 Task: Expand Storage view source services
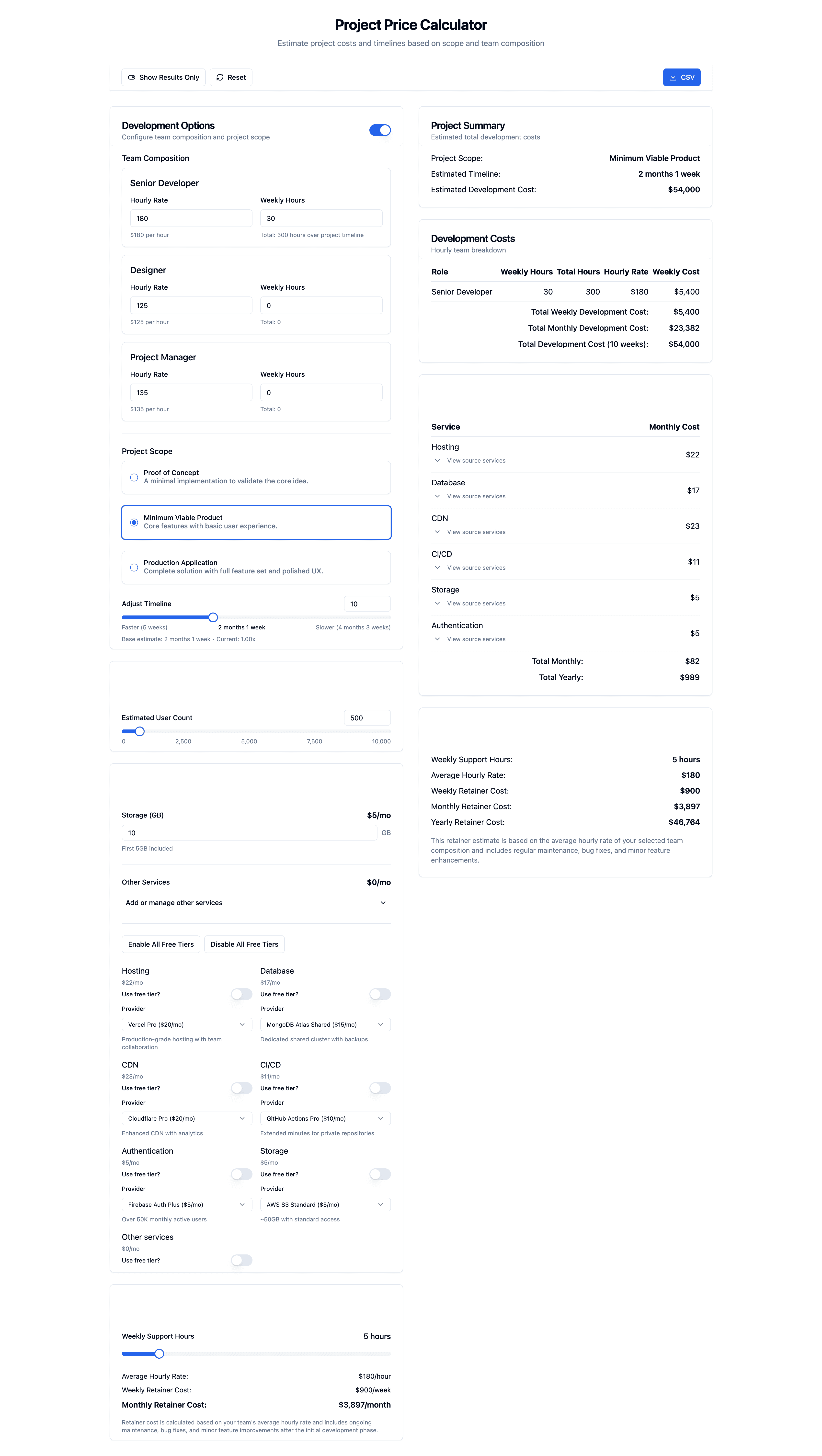tap(437, 604)
